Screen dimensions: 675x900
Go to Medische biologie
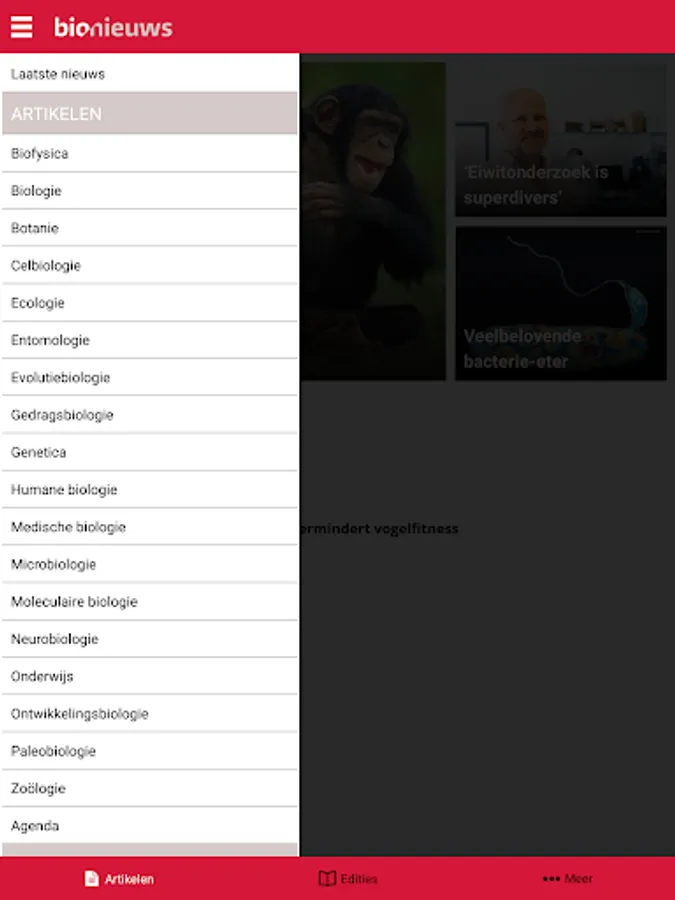pyautogui.click(x=150, y=526)
